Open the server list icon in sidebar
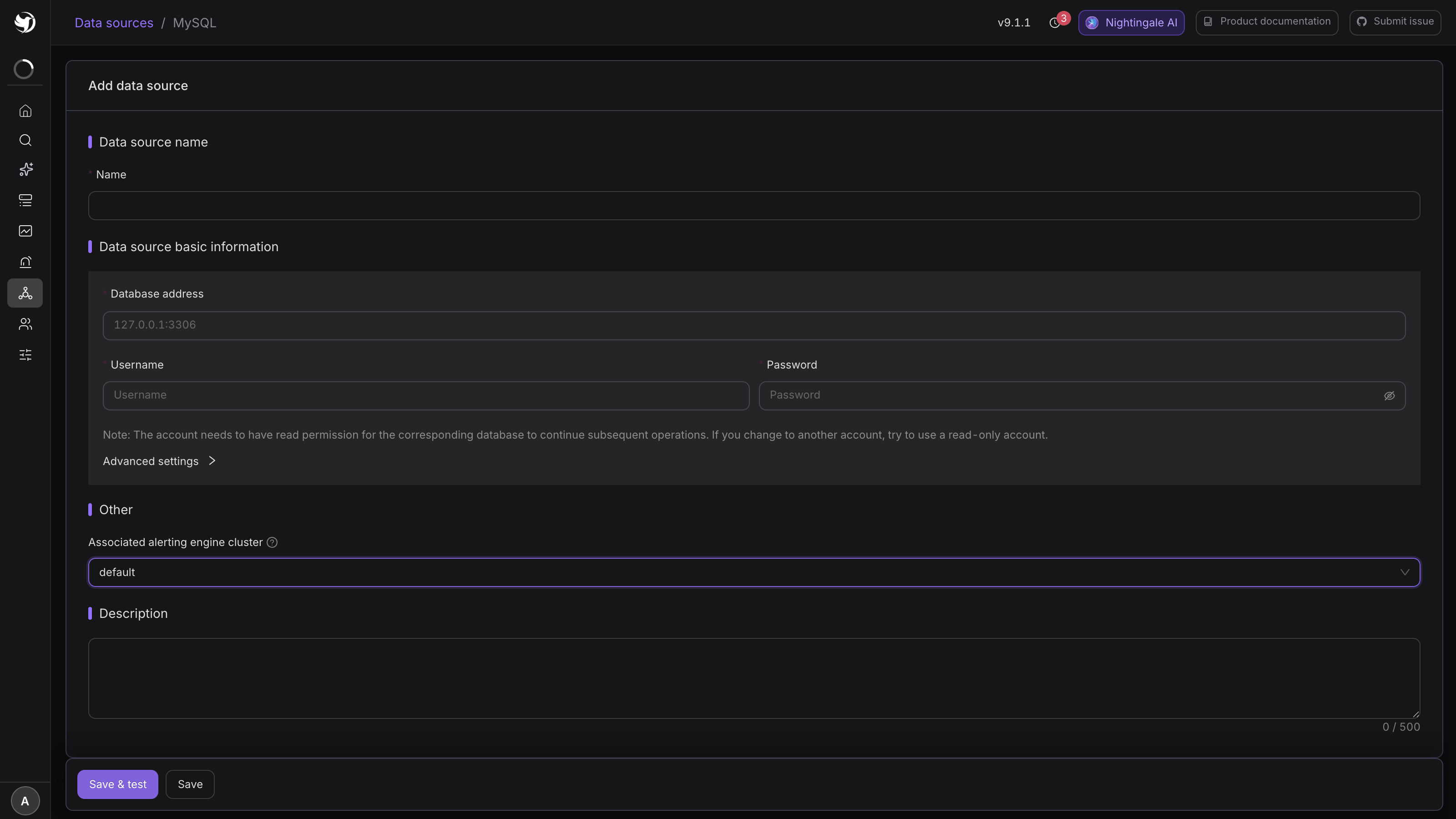This screenshot has height=819, width=1456. point(25,200)
